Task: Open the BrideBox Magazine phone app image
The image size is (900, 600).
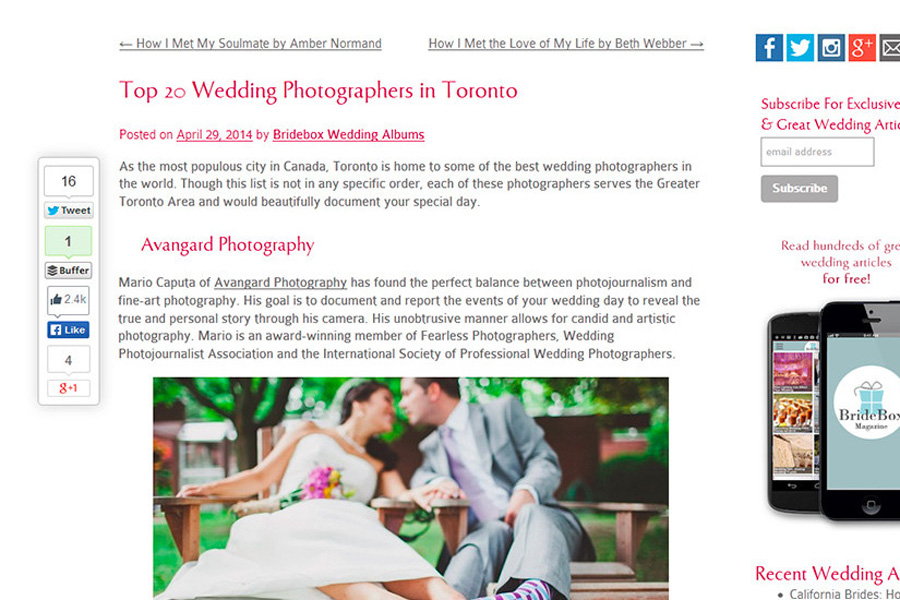Action: coord(833,411)
